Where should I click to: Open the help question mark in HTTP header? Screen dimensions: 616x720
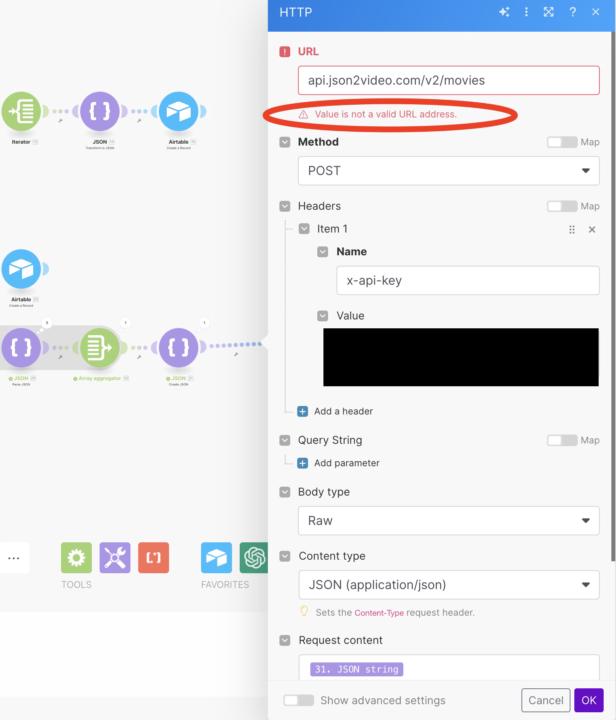[572, 12]
